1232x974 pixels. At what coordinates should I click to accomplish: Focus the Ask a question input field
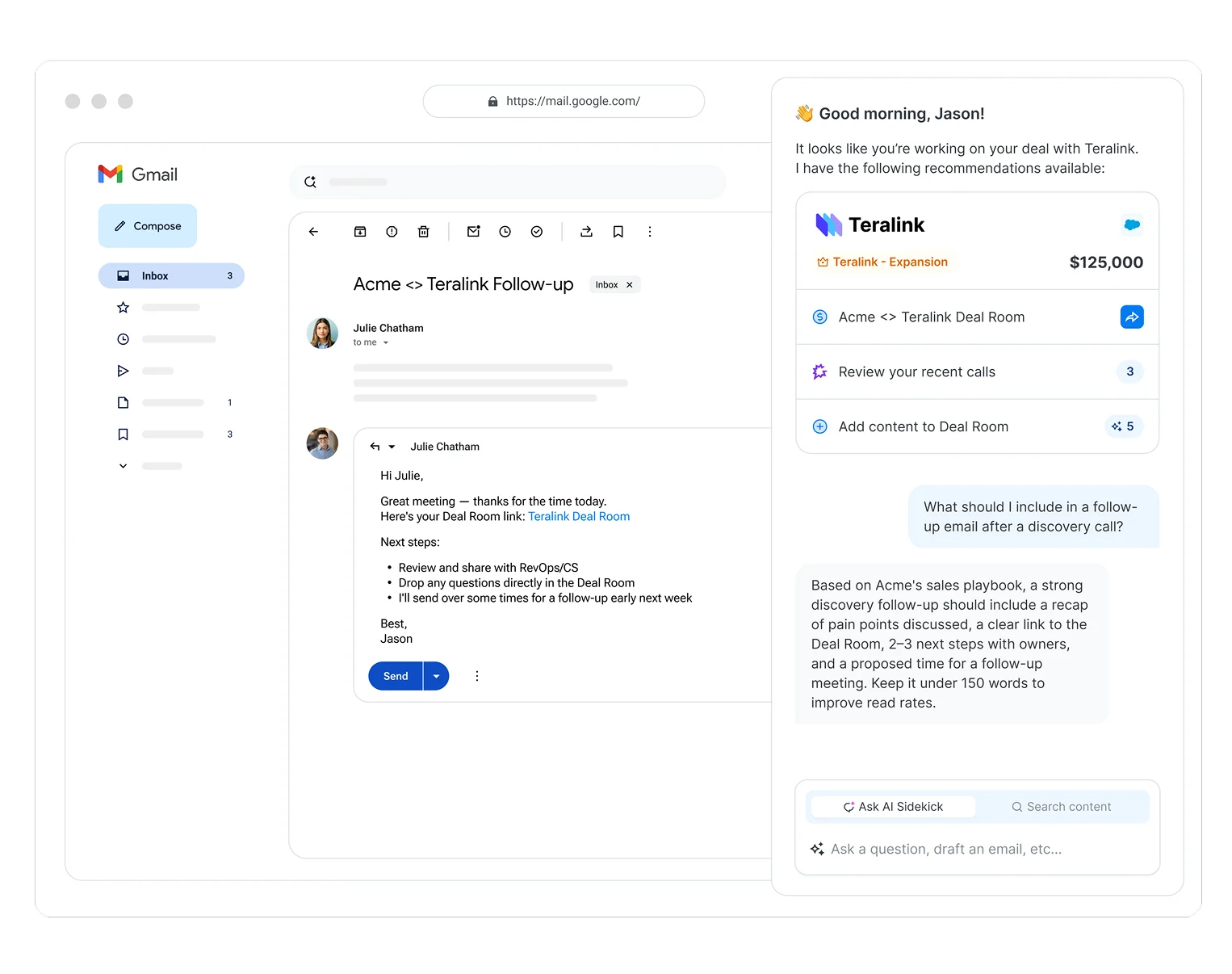coord(977,849)
